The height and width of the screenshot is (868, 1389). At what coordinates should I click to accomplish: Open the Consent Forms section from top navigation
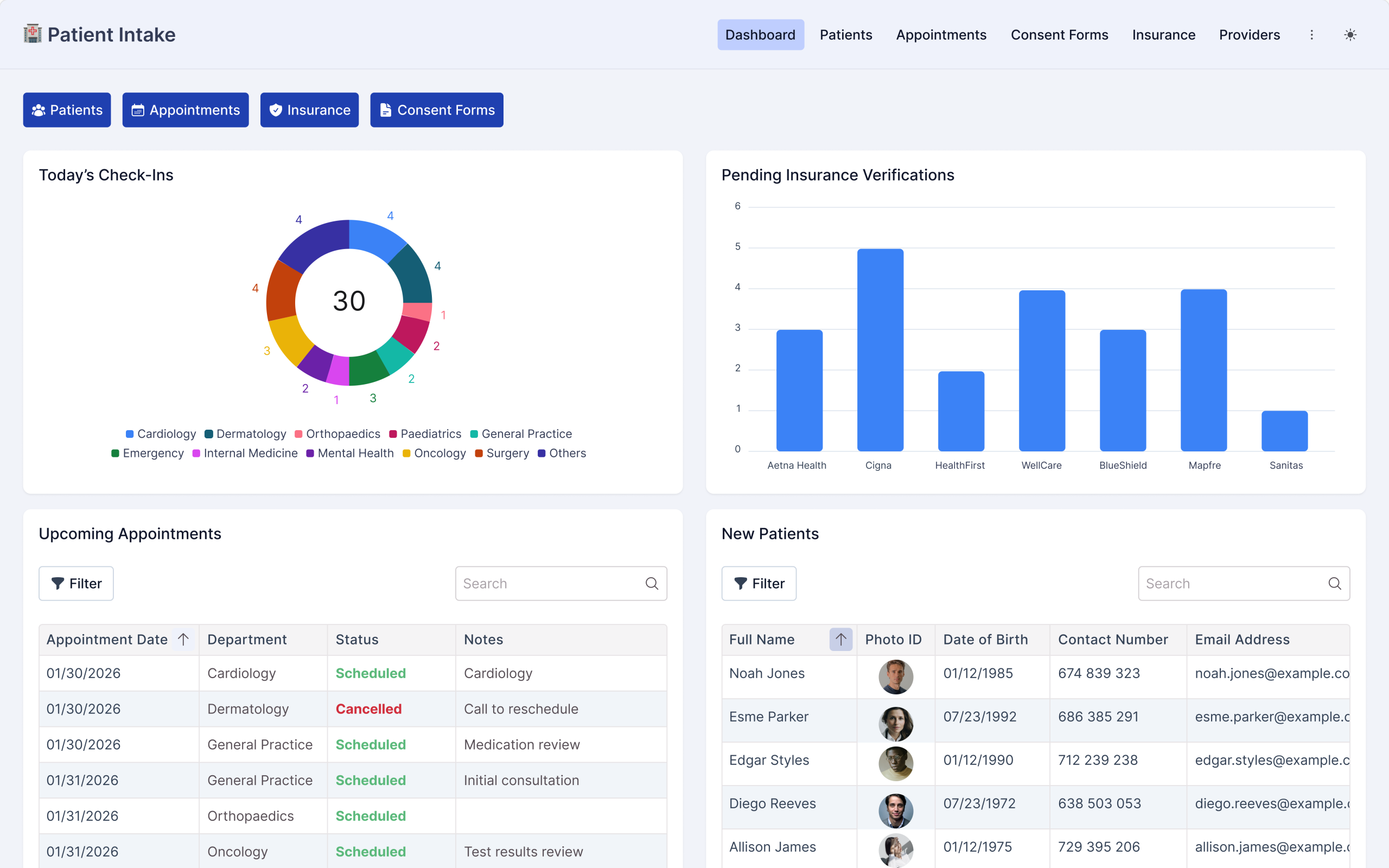pyautogui.click(x=1059, y=34)
